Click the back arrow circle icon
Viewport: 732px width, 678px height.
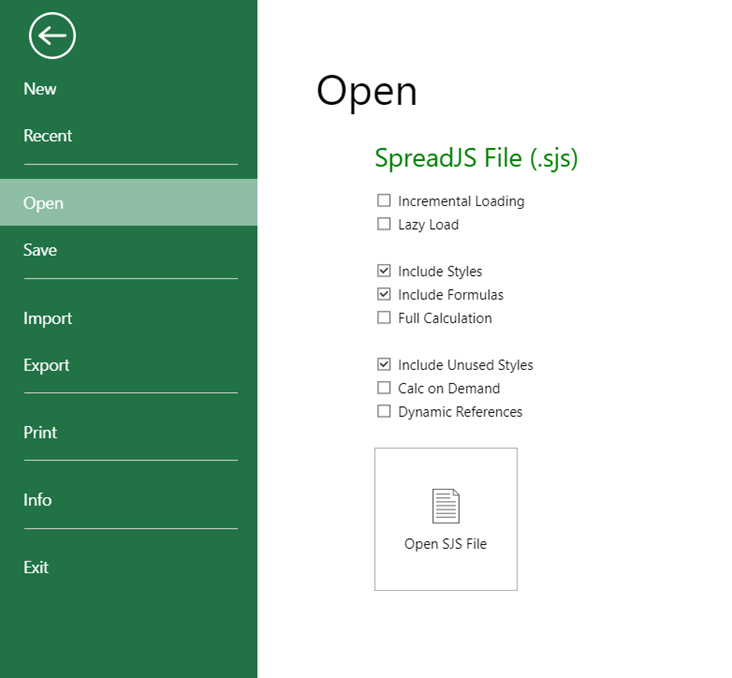52,37
